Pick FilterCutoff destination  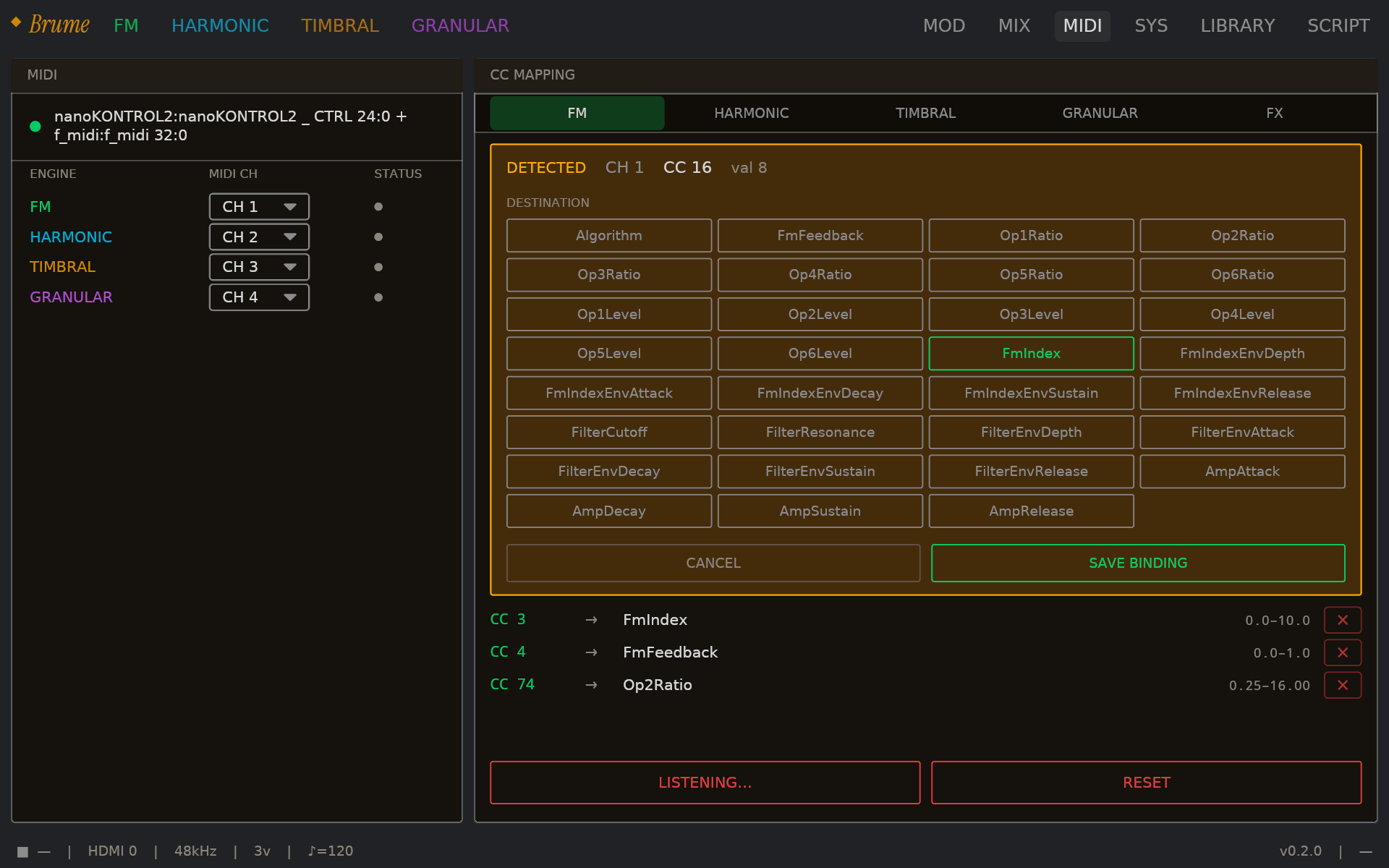coord(609,433)
